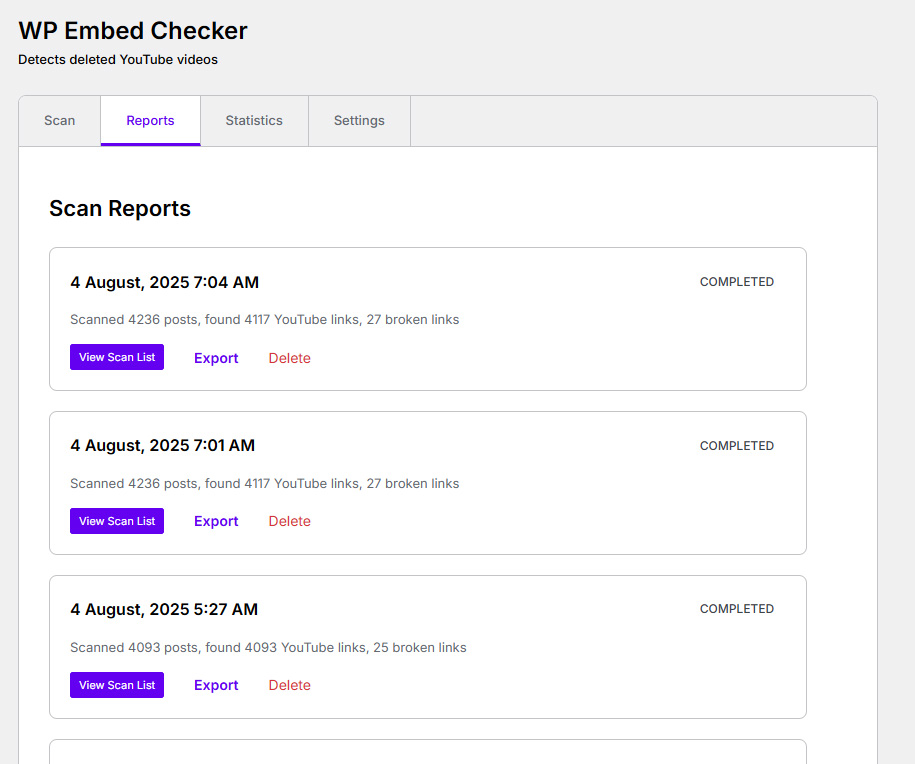Export the 7:04 AM scan report
This screenshot has height=764, width=915.
pyautogui.click(x=216, y=358)
